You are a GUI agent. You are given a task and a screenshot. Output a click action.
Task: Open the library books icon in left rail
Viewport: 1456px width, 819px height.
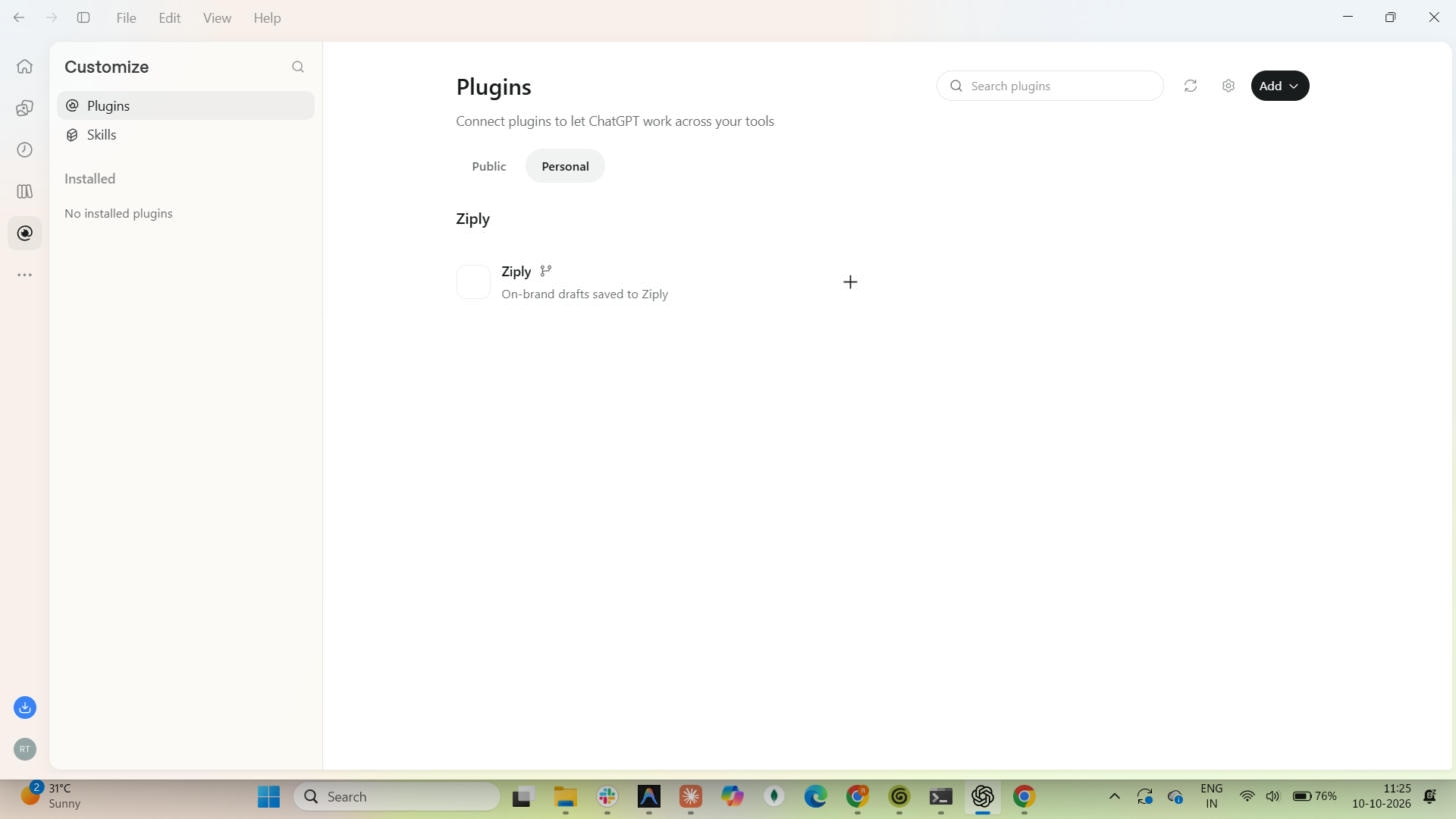tap(25, 191)
